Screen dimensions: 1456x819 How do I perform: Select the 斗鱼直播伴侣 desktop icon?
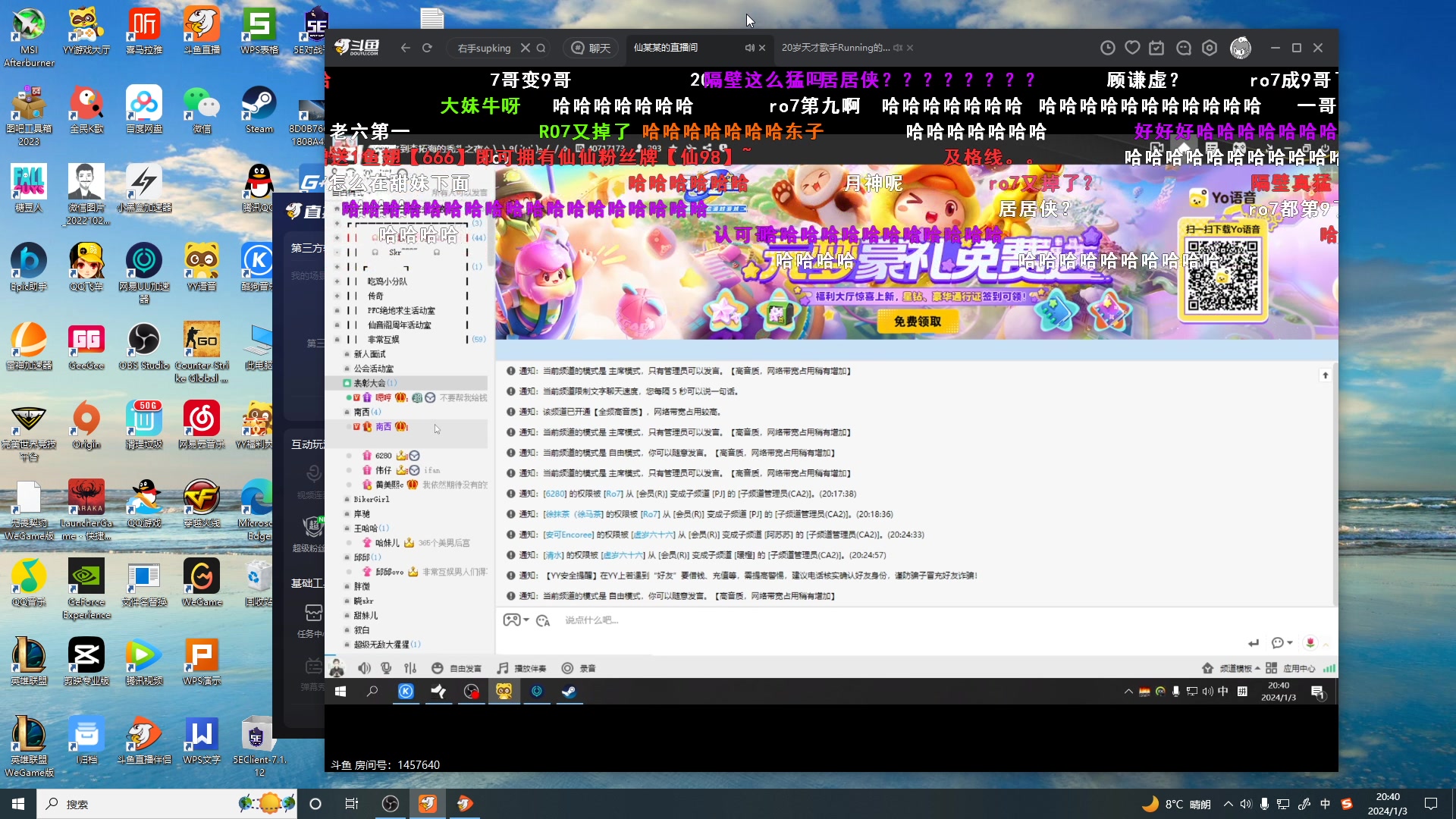click(144, 740)
